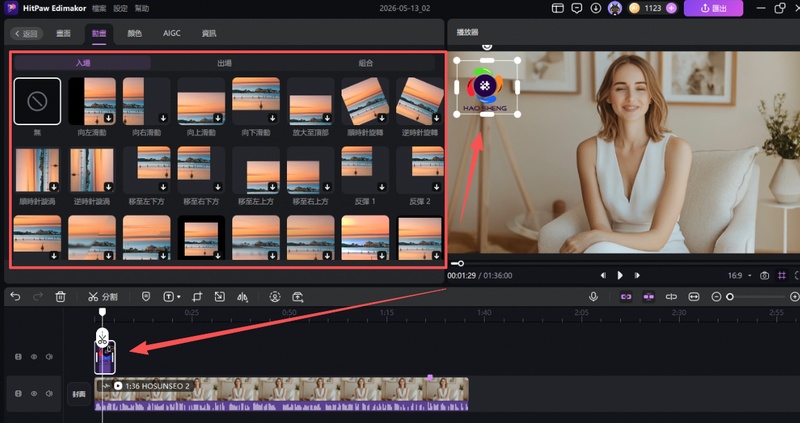
Task: Take a snapshot with camera icon
Action: coord(764,276)
